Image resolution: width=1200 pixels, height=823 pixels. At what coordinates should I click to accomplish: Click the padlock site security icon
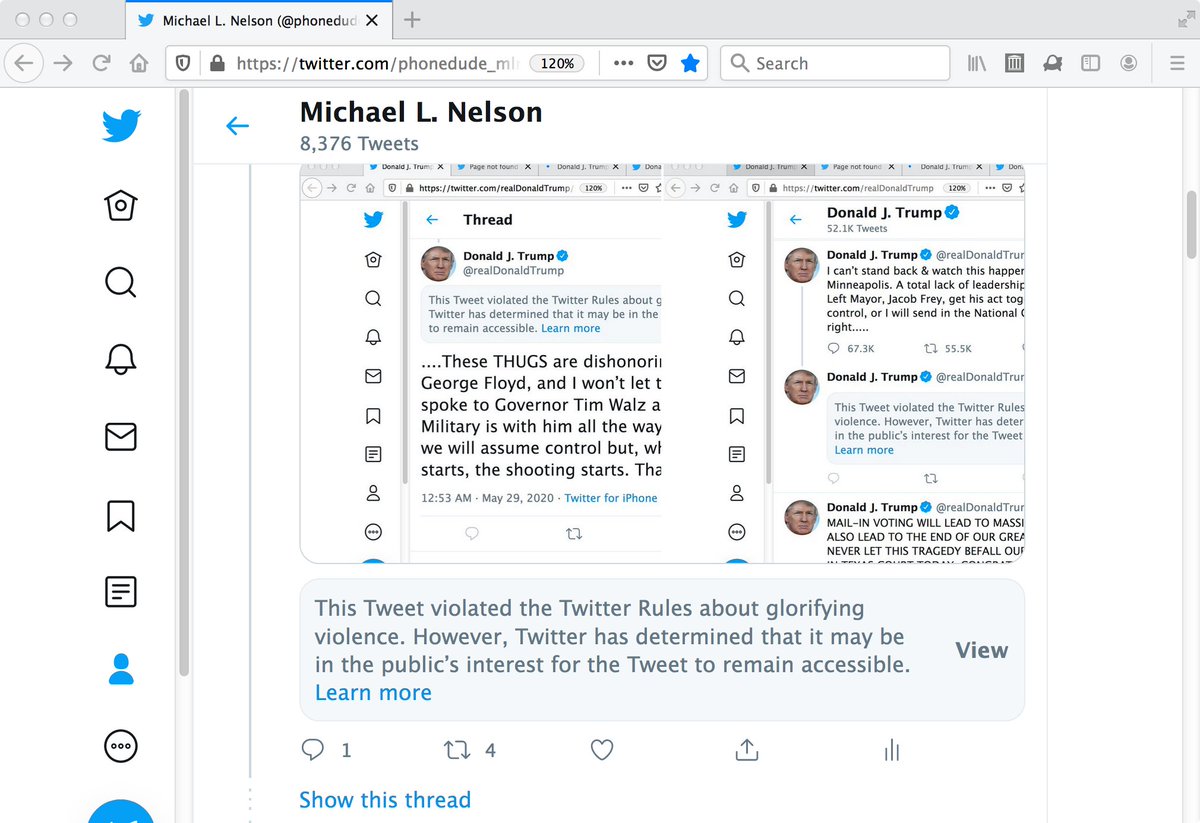[217, 63]
